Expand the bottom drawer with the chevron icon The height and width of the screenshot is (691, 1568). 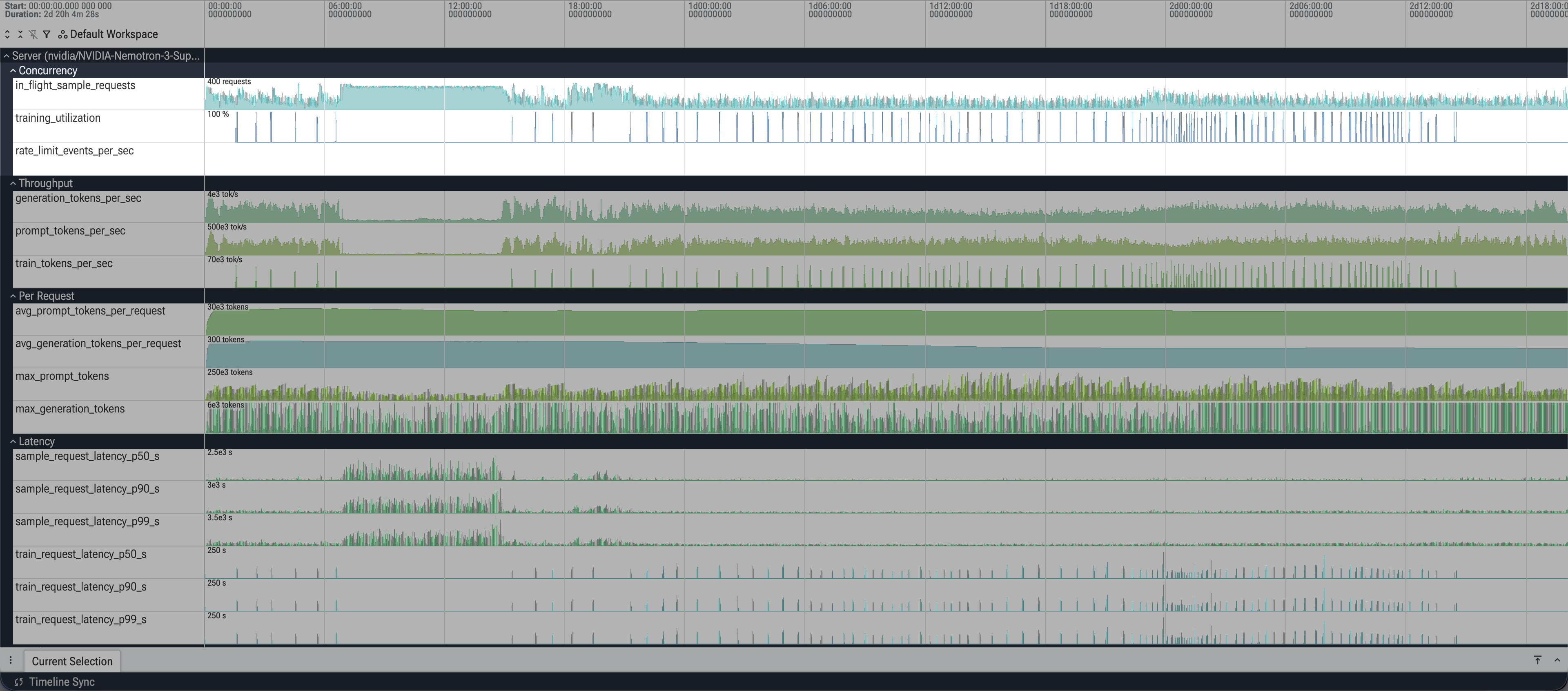point(1557,660)
